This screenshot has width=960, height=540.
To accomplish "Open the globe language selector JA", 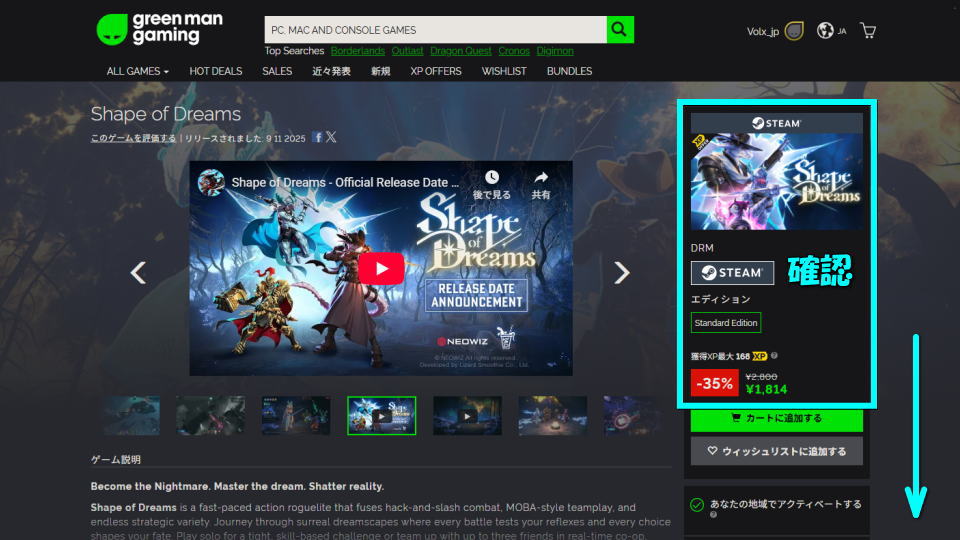I will point(831,30).
